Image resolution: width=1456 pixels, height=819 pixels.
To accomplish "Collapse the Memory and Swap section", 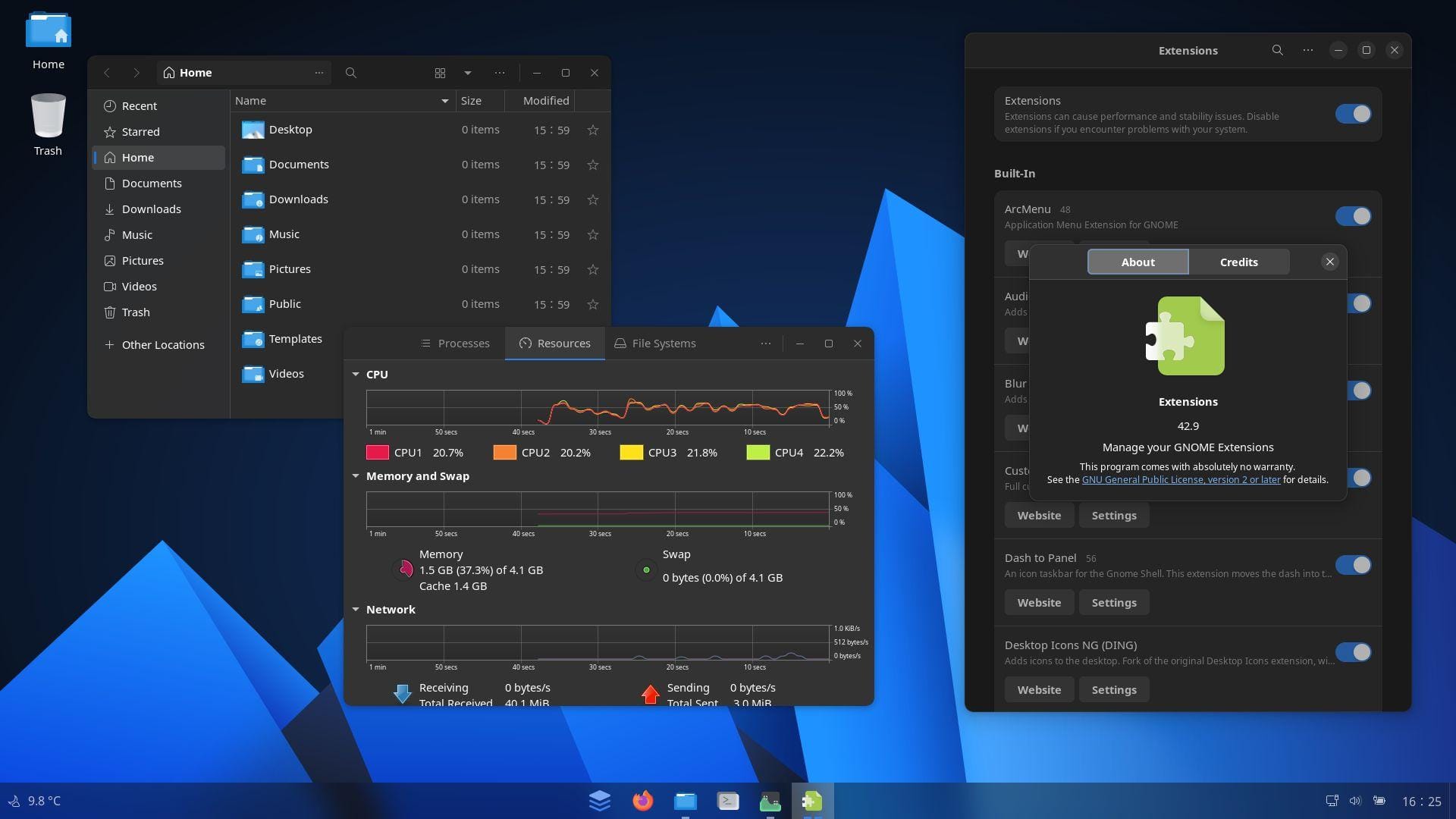I will (x=356, y=475).
